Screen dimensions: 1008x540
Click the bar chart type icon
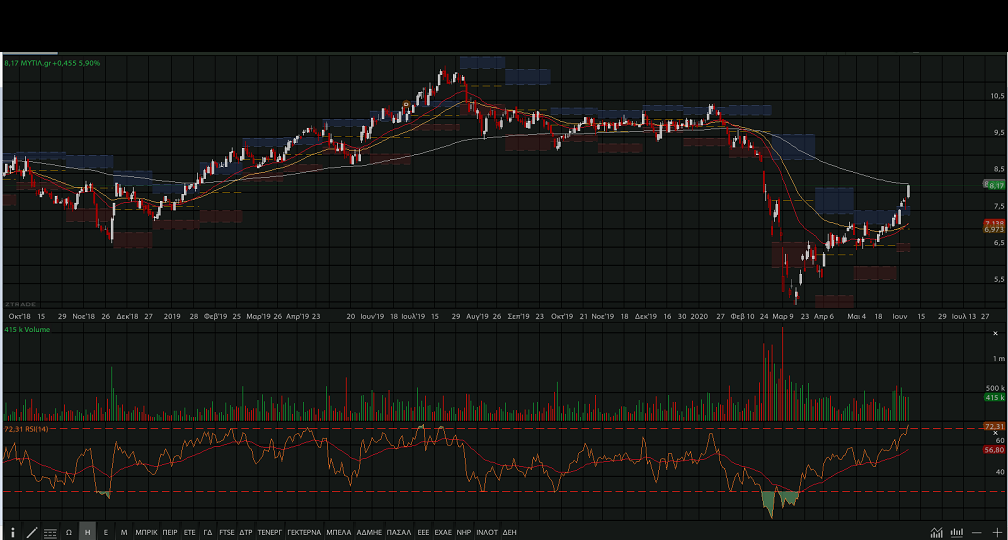[955, 533]
